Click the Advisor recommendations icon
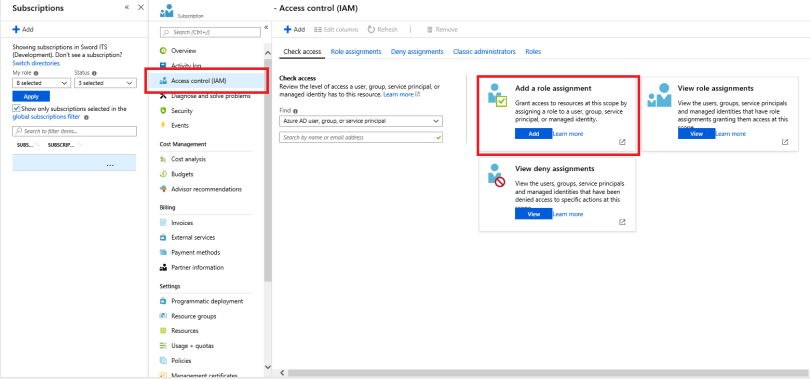This screenshot has width=810, height=379. click(163, 189)
